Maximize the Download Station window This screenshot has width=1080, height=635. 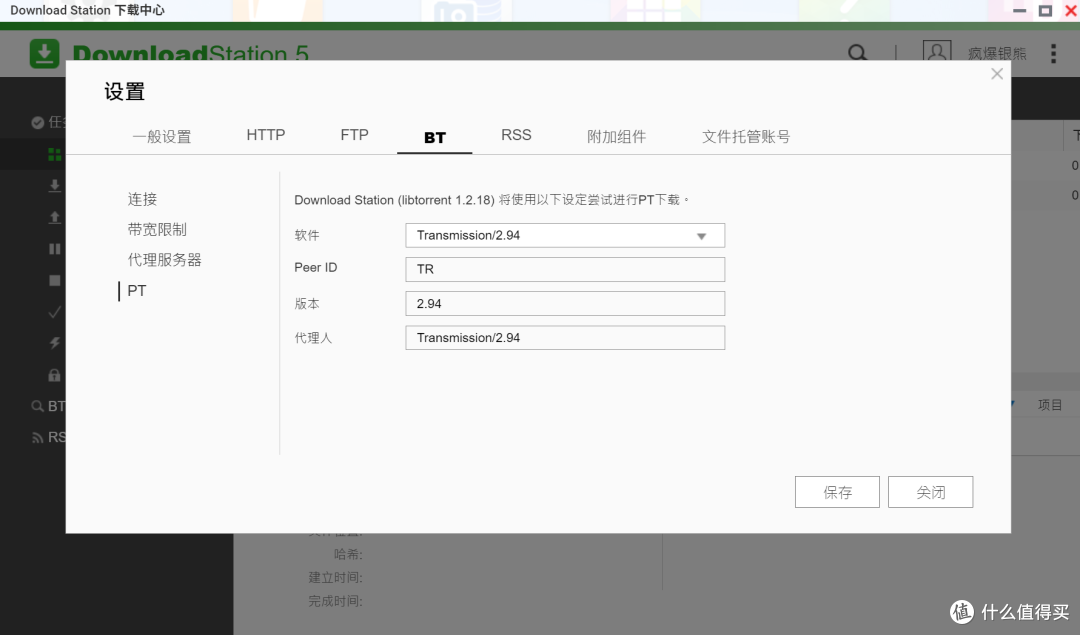point(1045,10)
